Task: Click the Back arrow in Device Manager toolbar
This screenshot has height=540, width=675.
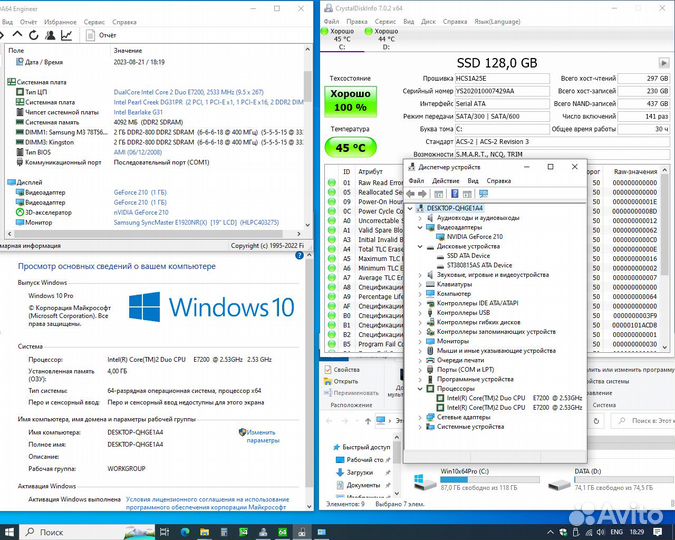Action: coord(411,194)
